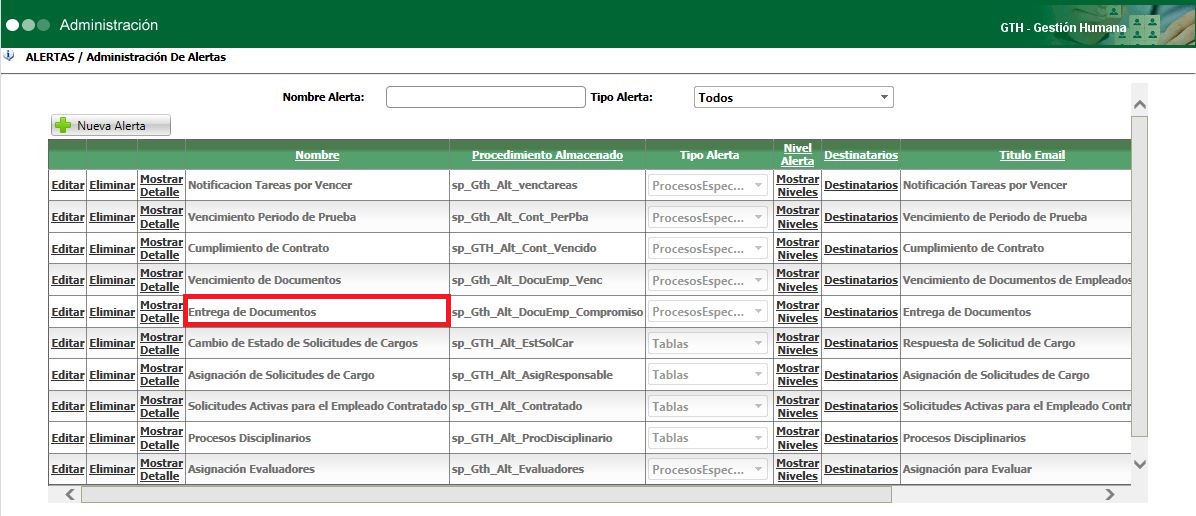The image size is (1196, 516).
Task: Open Destinatarios for Cambio de Estado de Solicitudes
Action: tap(860, 343)
